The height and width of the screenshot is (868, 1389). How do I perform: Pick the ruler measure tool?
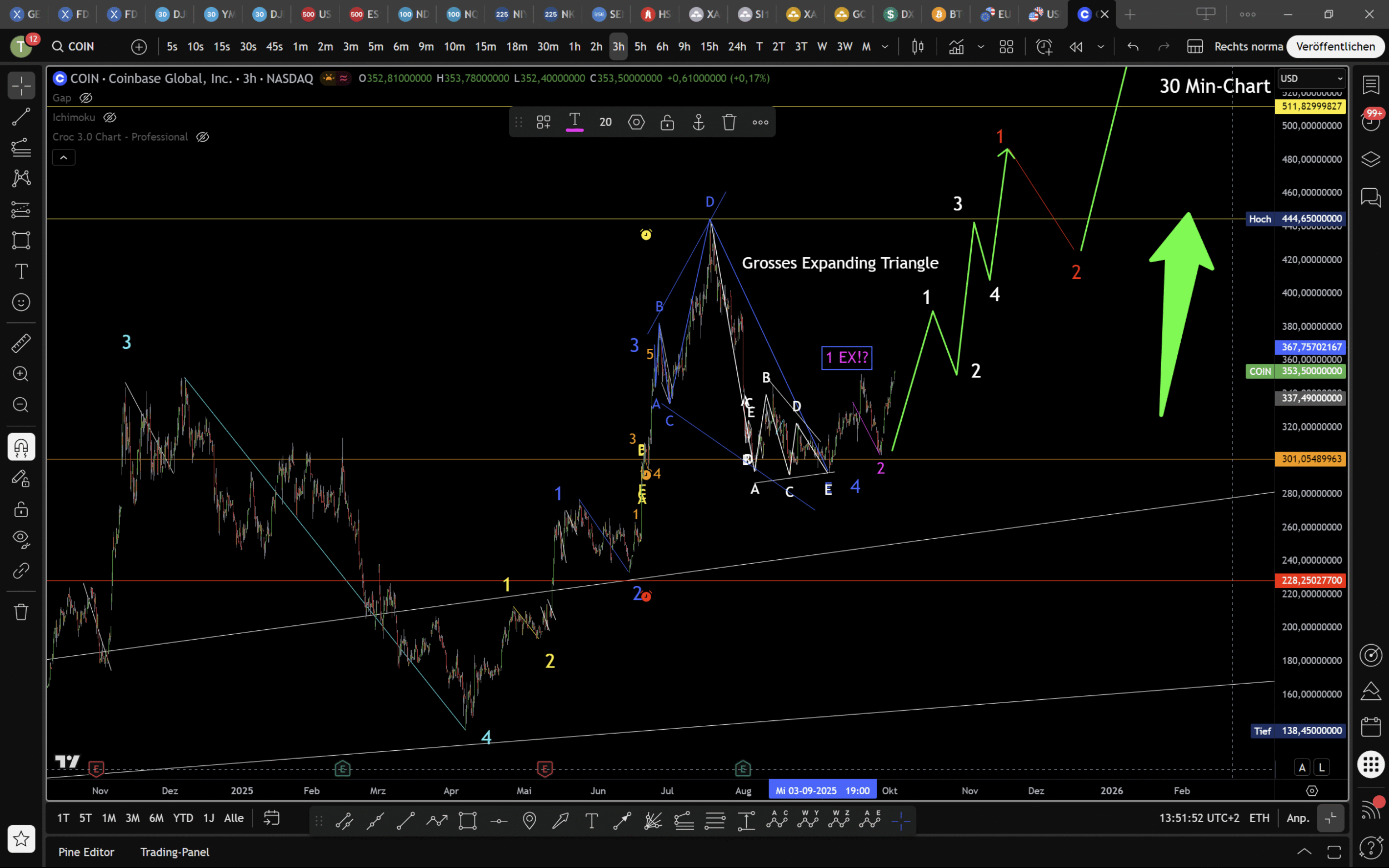21,343
